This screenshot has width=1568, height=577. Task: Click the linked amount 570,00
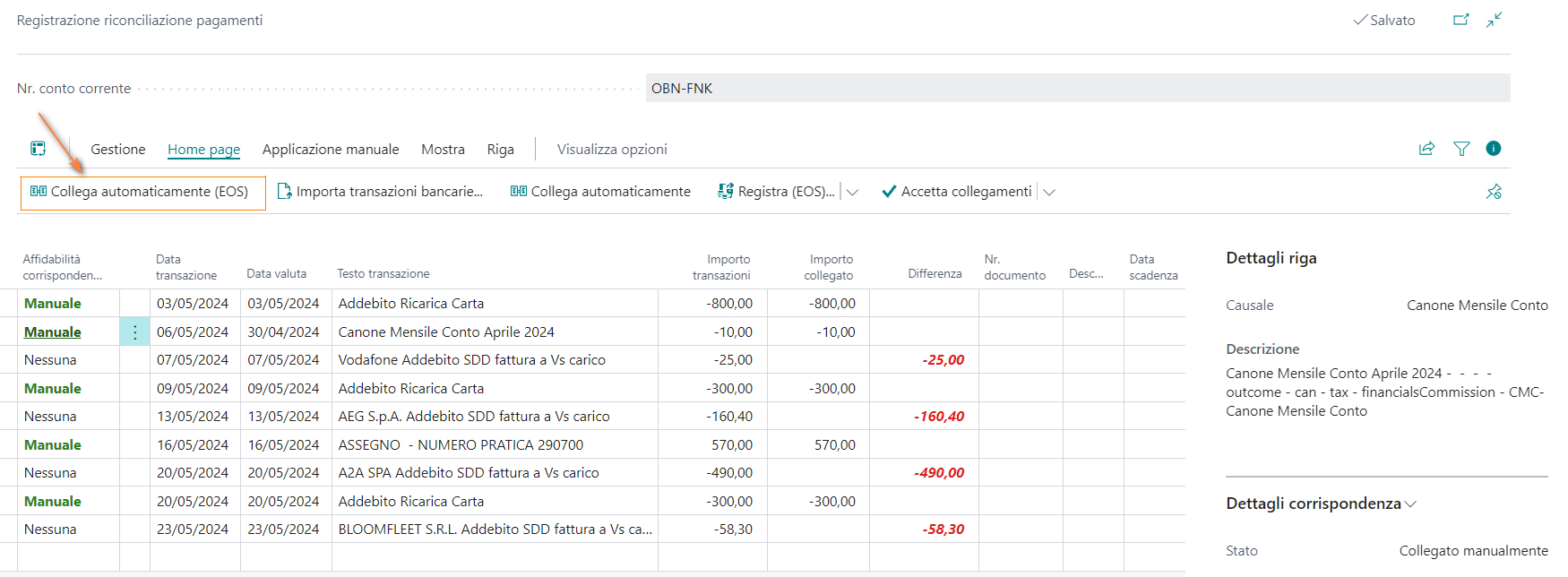(834, 445)
